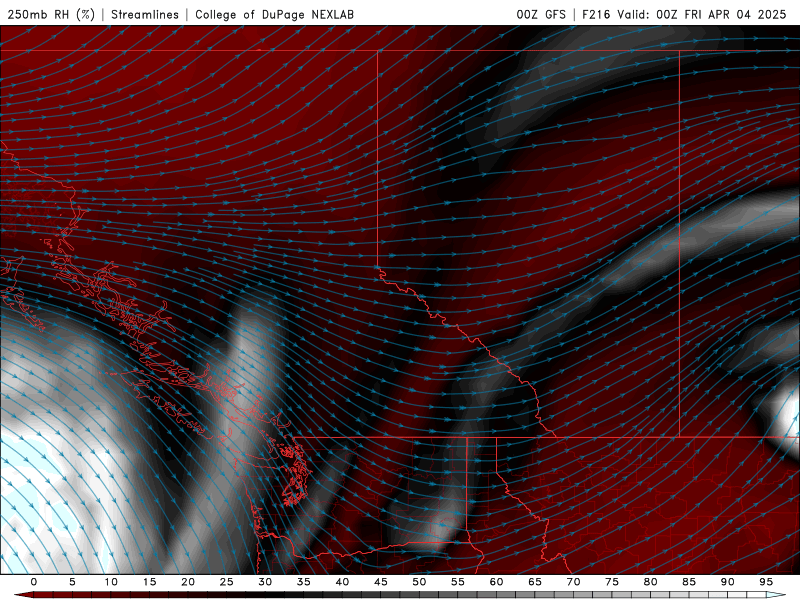Click "College of DuPage NEXLAB" header text
Image resolution: width=800 pixels, height=600 pixels.
(x=274, y=14)
